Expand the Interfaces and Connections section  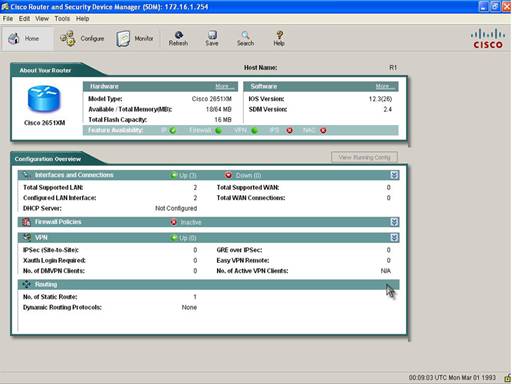[x=394, y=175]
